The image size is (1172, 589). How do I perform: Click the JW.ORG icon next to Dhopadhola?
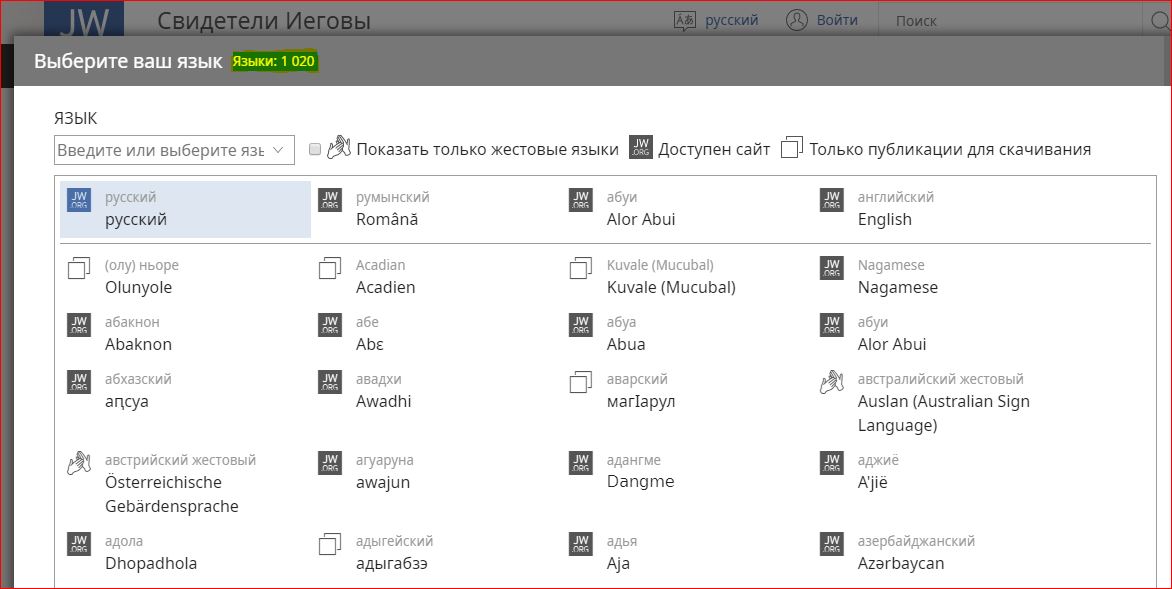[x=78, y=544]
